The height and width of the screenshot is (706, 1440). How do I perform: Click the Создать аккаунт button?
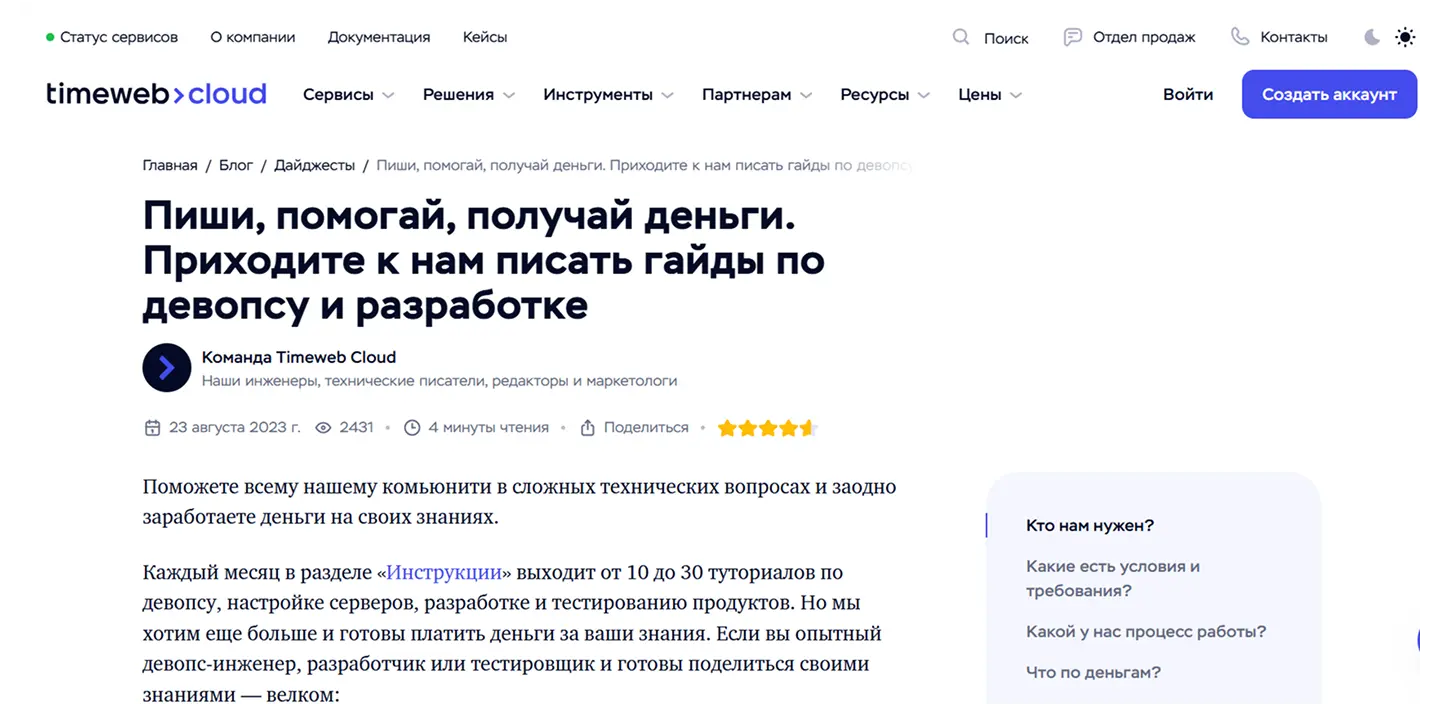tap(1329, 95)
